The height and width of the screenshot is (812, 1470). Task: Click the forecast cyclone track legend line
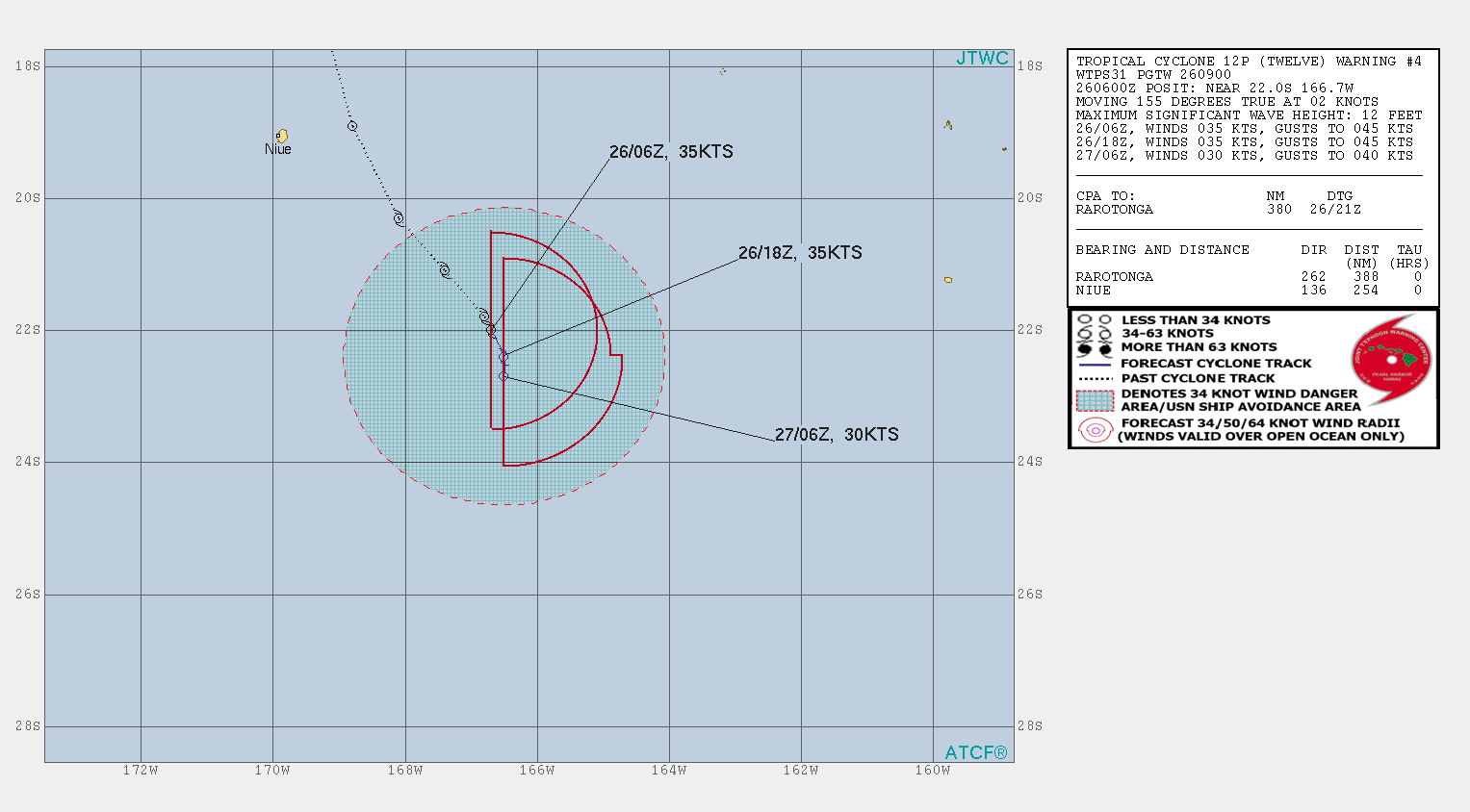click(x=1096, y=365)
